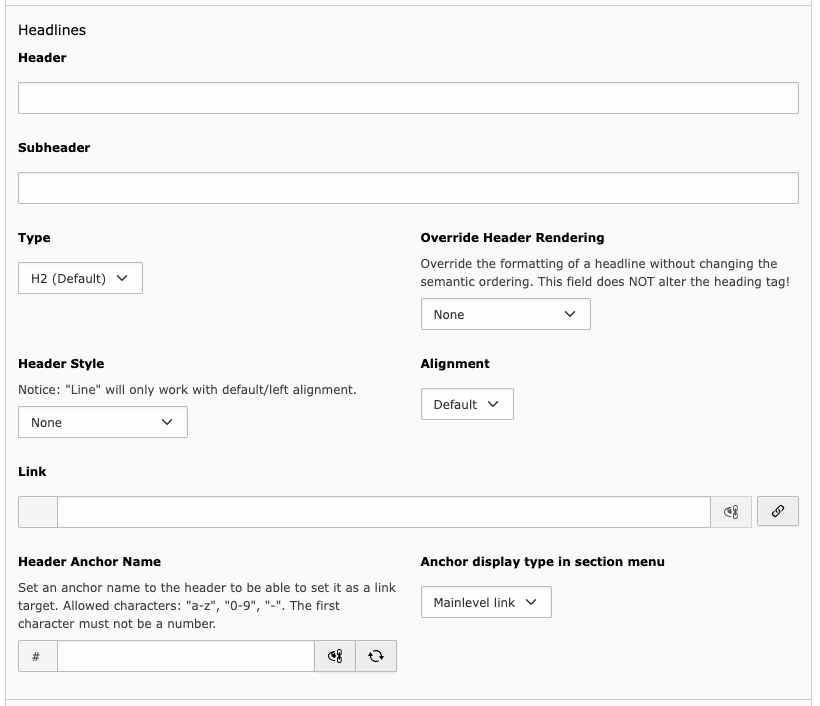The image size is (820, 706).
Task: Click the hash prefix of the anchor field
Action: click(x=38, y=656)
